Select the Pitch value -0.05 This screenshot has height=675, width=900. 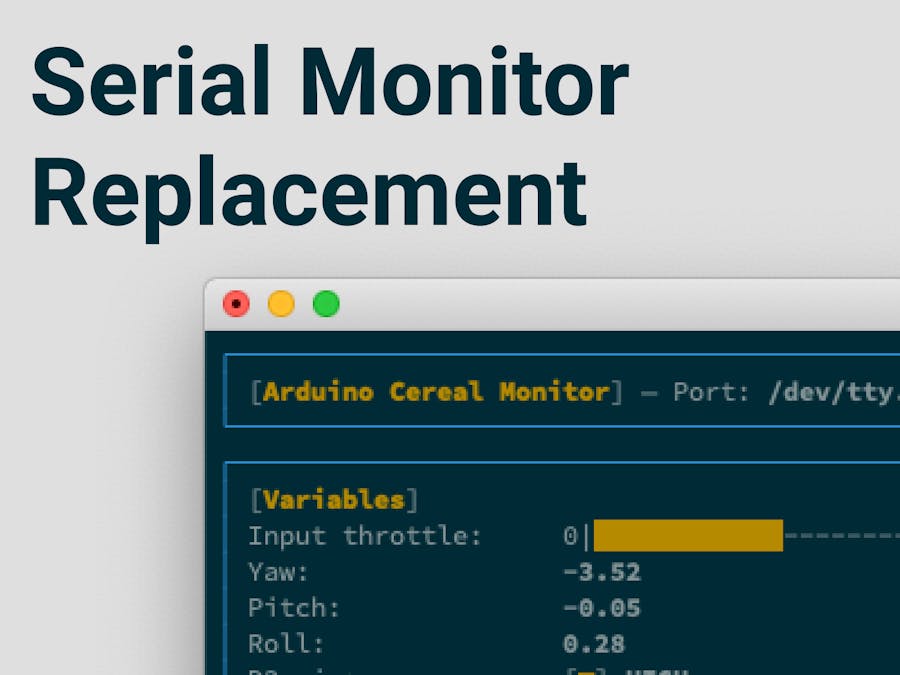point(602,608)
